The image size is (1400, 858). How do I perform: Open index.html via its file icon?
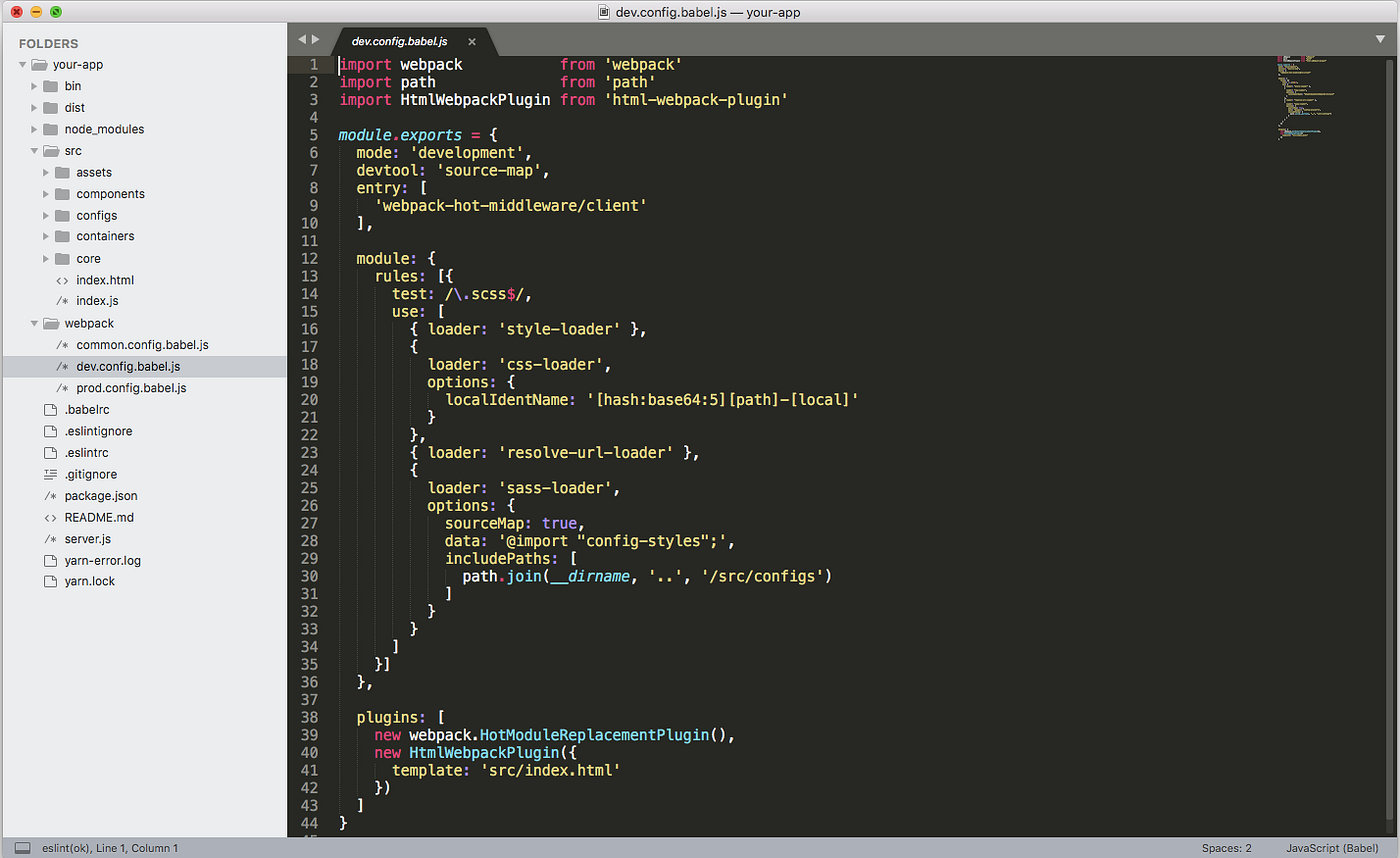click(62, 280)
